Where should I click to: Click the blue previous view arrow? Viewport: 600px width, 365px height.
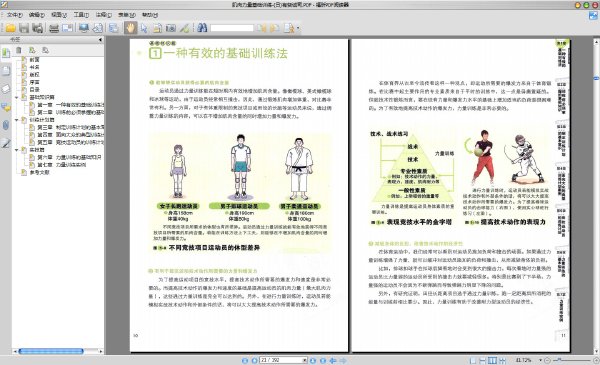click(333, 360)
